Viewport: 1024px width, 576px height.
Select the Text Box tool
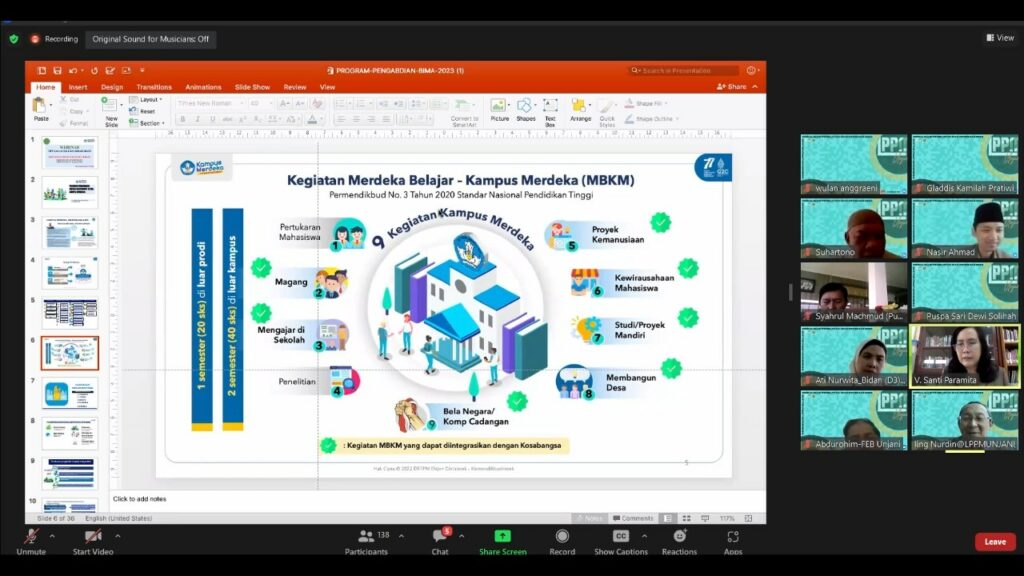551,106
